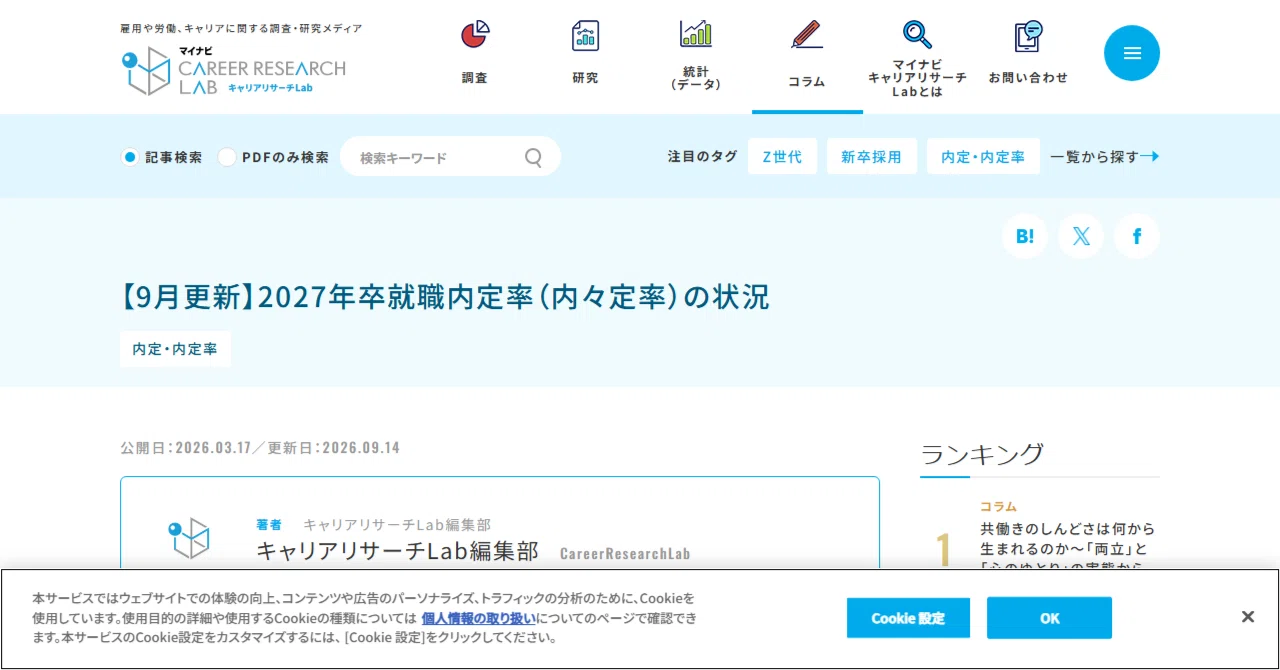Click the 更新日:2026.09.14 date text
Image resolution: width=1280 pixels, height=670 pixels.
point(334,447)
